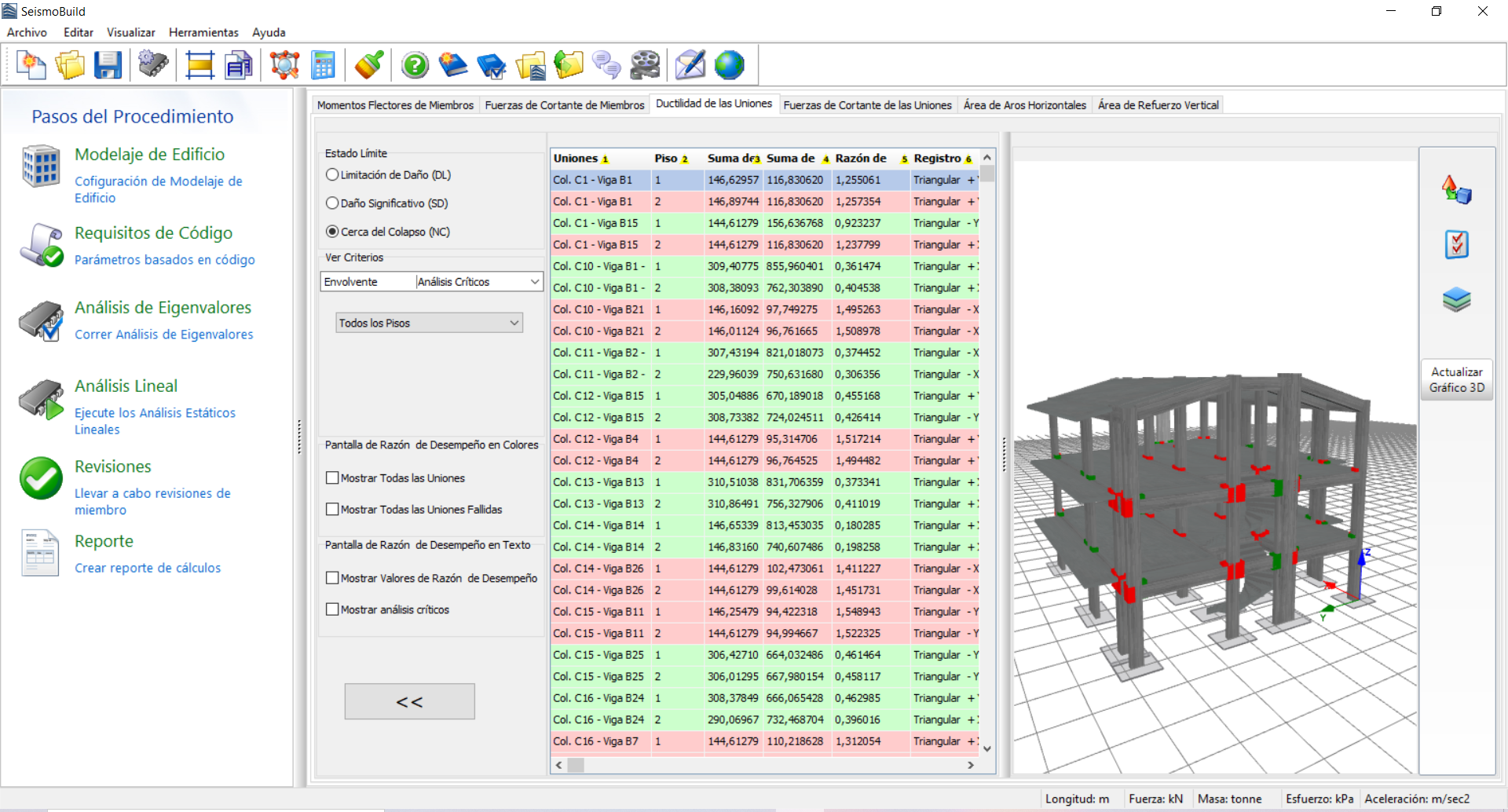Open the Herramientas menu
The image size is (1508, 812).
click(x=203, y=32)
